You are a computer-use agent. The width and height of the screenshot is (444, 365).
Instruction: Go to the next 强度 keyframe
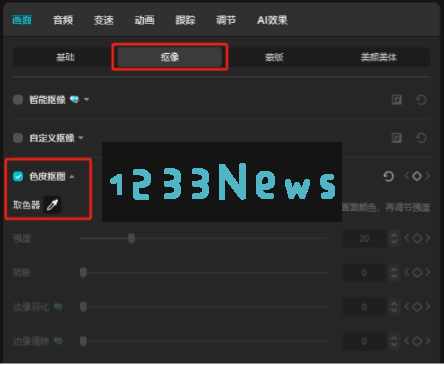(427, 238)
